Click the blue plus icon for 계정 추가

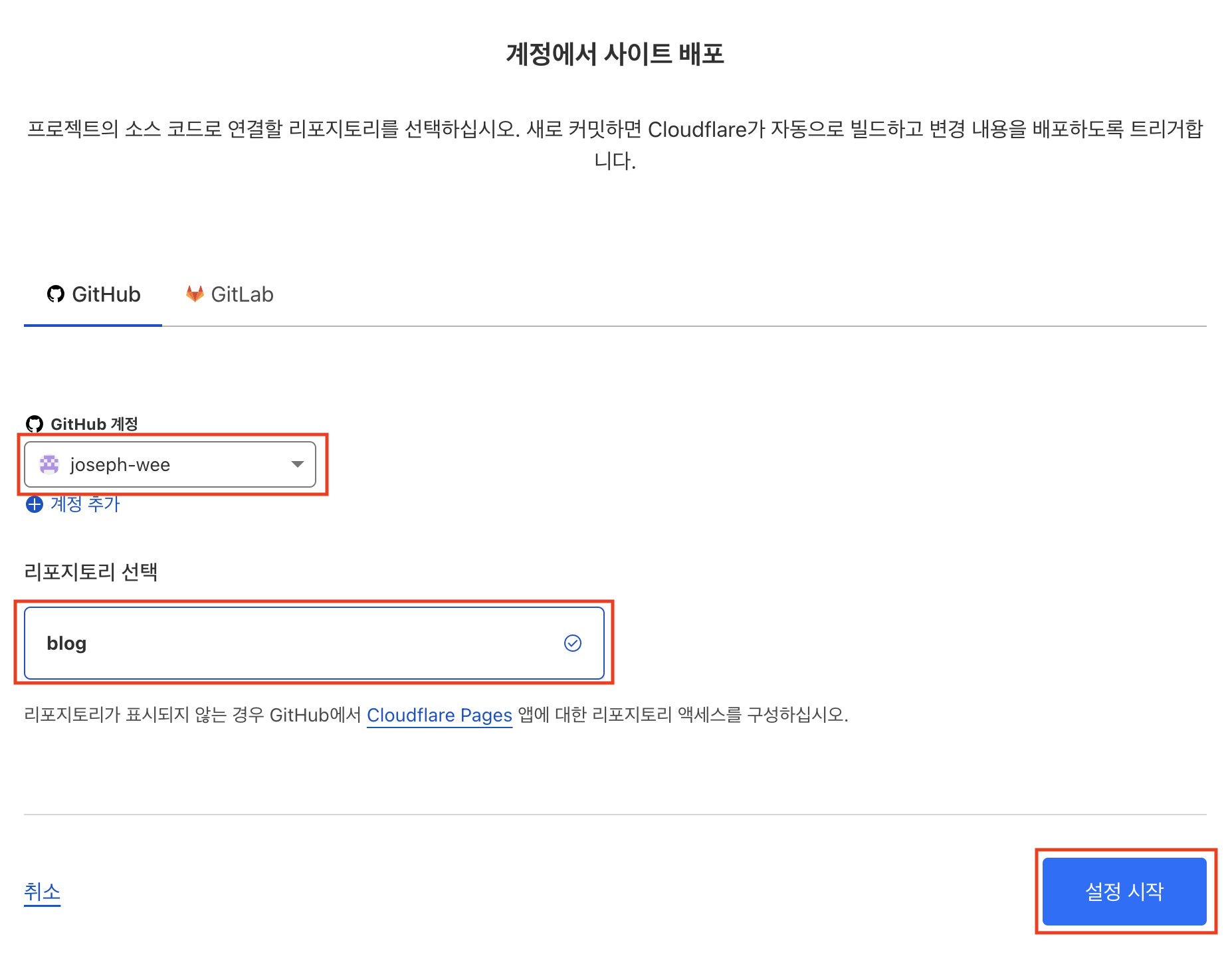[34, 504]
